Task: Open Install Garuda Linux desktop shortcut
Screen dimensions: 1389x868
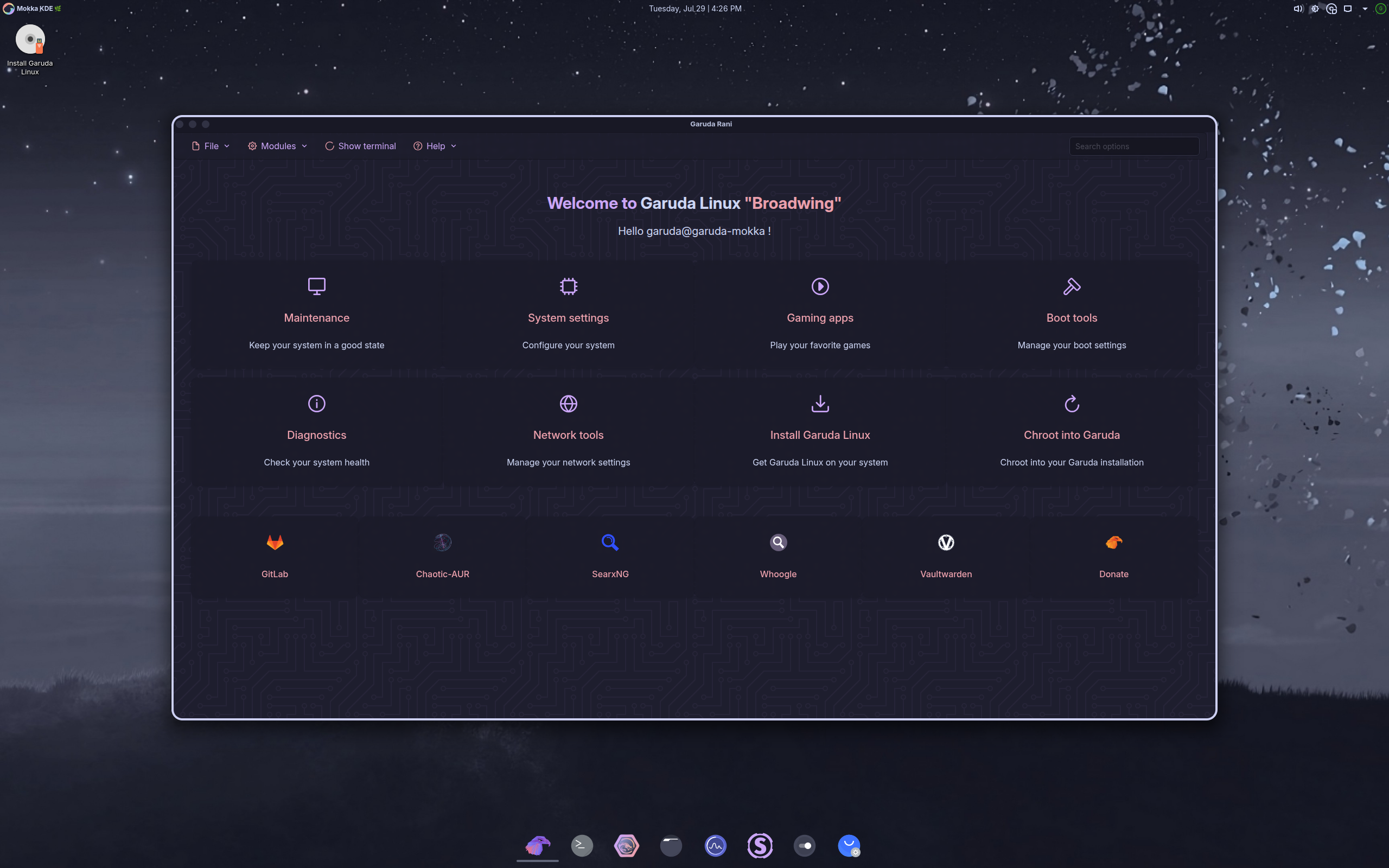Action: pyautogui.click(x=30, y=49)
